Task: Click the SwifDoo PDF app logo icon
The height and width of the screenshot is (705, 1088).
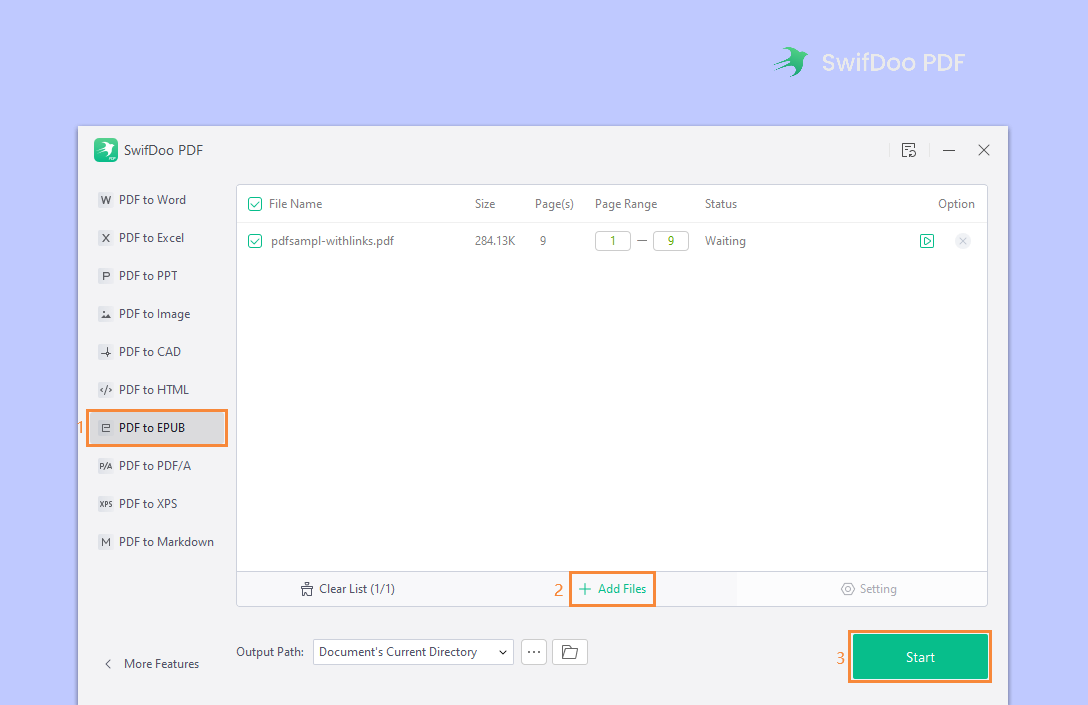Action: [x=106, y=150]
